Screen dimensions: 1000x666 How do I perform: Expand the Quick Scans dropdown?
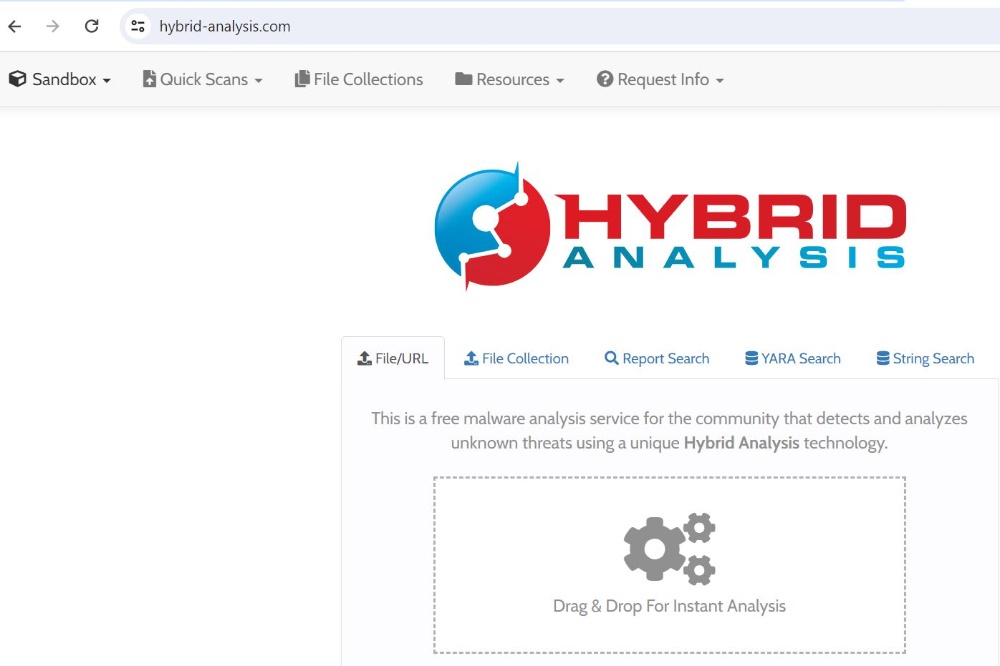pos(203,80)
